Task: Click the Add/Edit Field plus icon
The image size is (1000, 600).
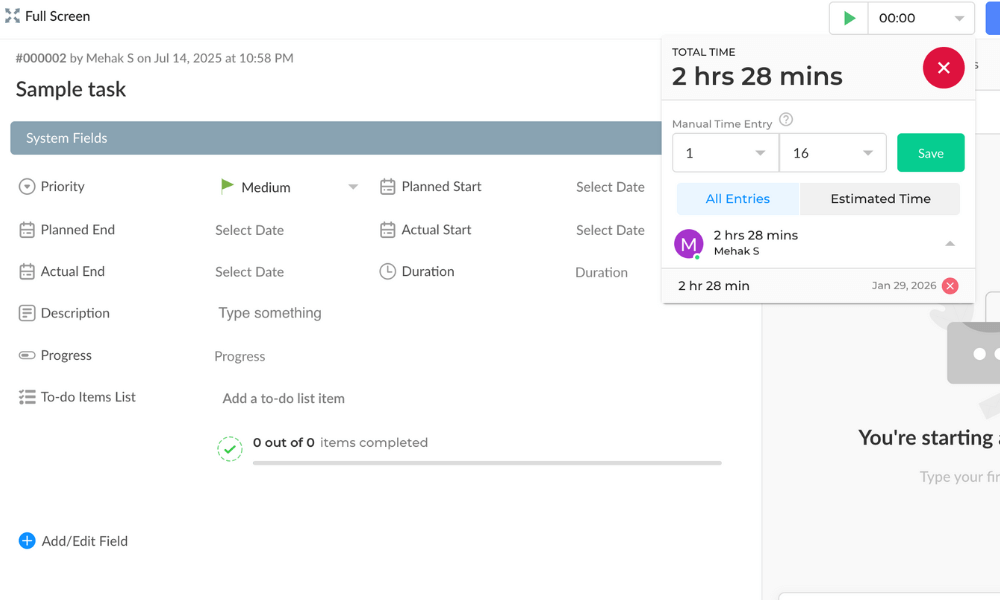Action: tap(27, 541)
